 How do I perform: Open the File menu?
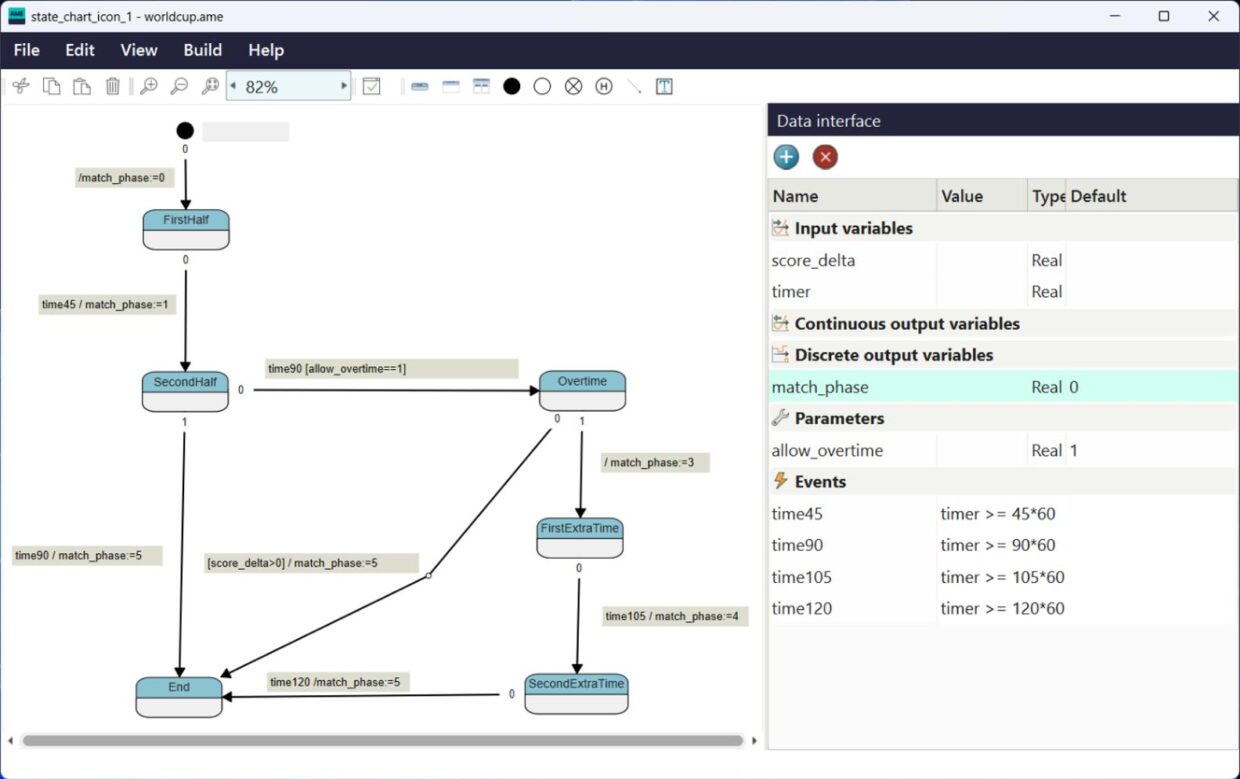[27, 50]
